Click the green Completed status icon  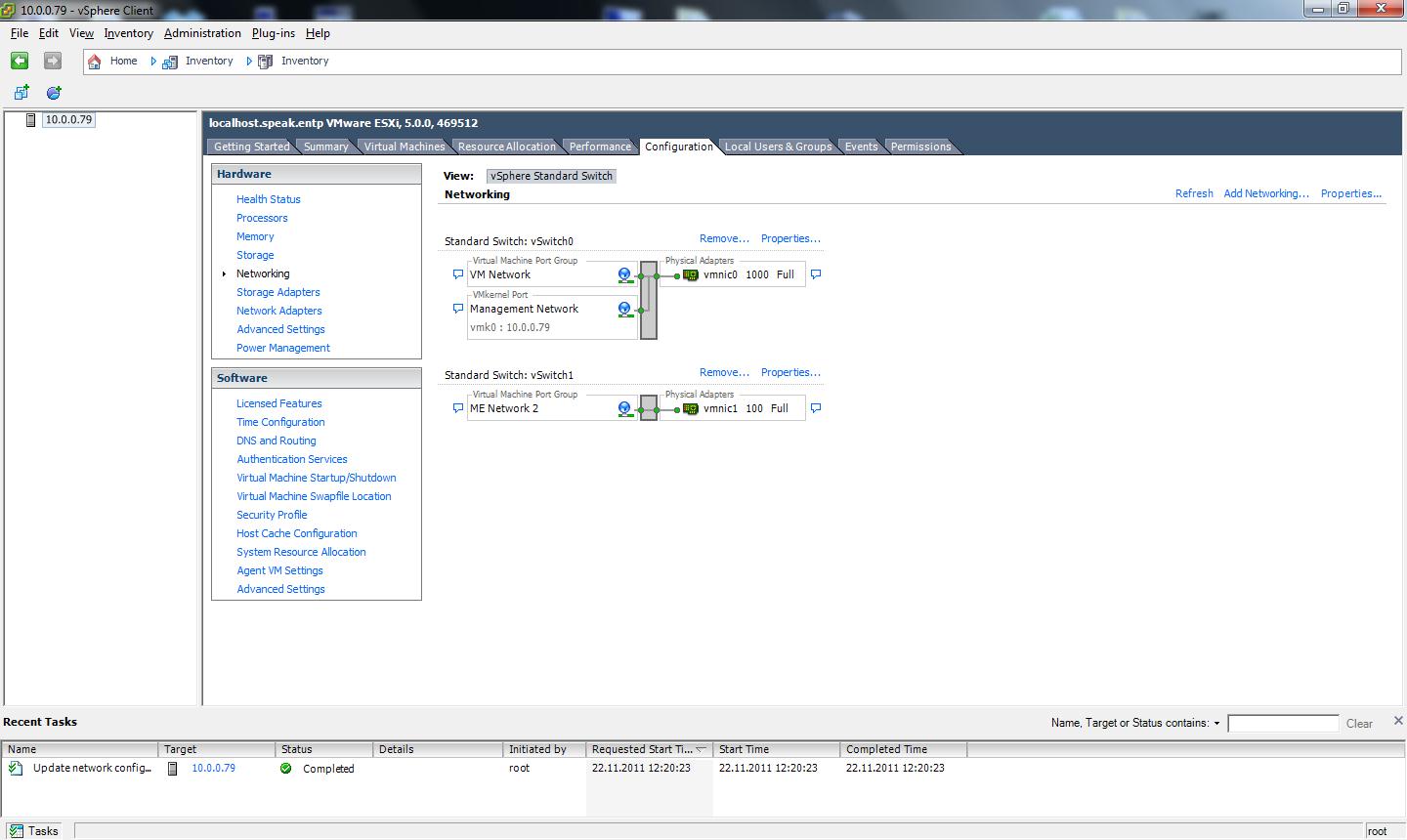286,769
